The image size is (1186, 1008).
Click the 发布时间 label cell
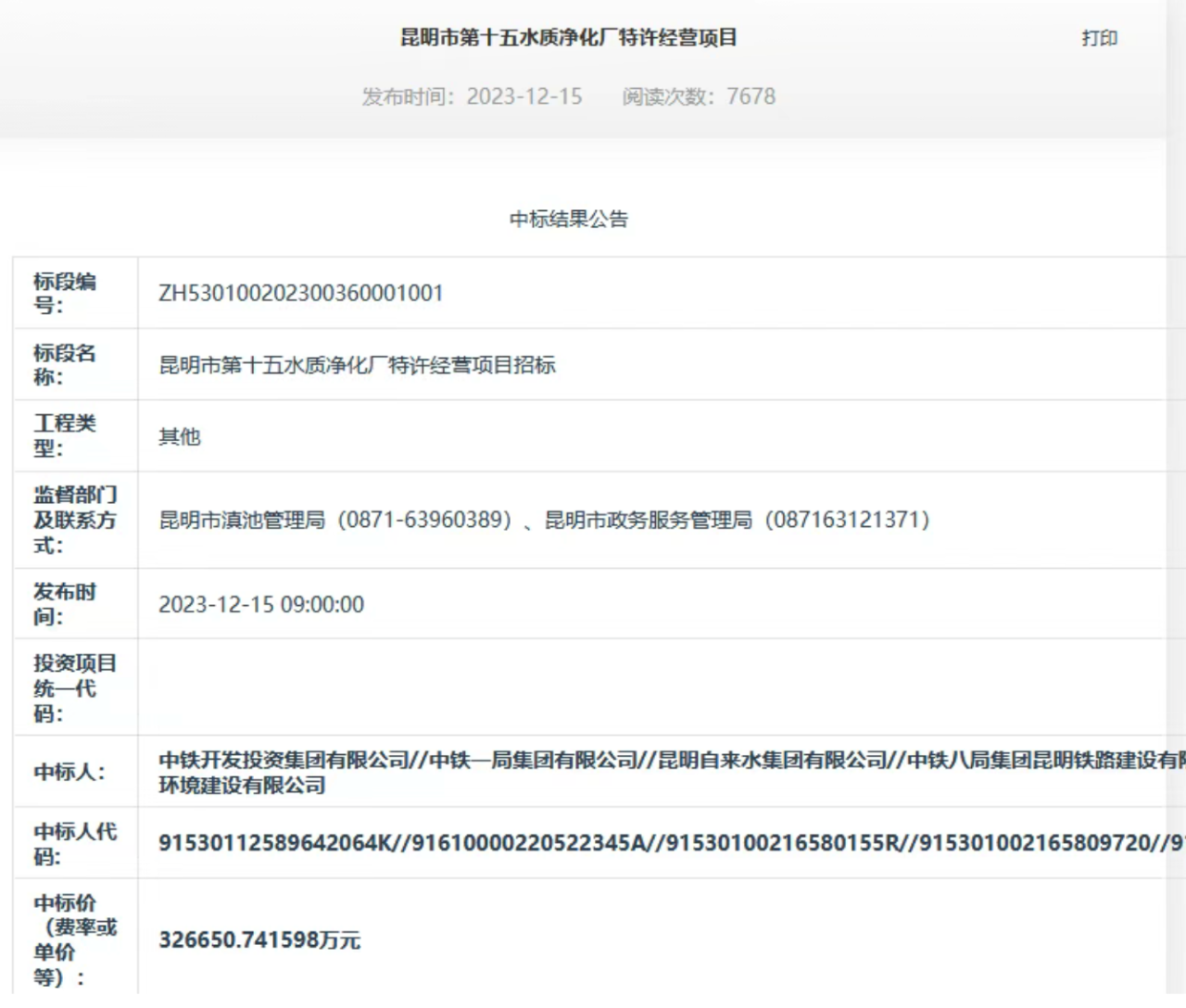click(x=74, y=603)
